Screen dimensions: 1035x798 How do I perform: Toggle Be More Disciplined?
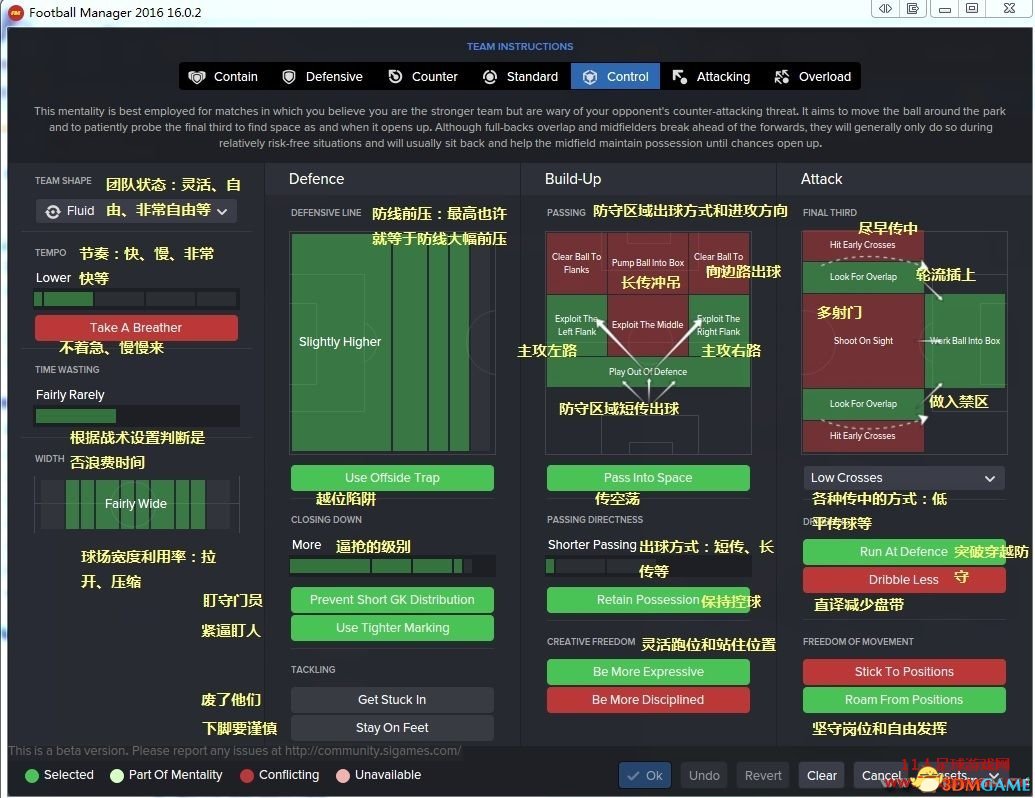[x=648, y=700]
